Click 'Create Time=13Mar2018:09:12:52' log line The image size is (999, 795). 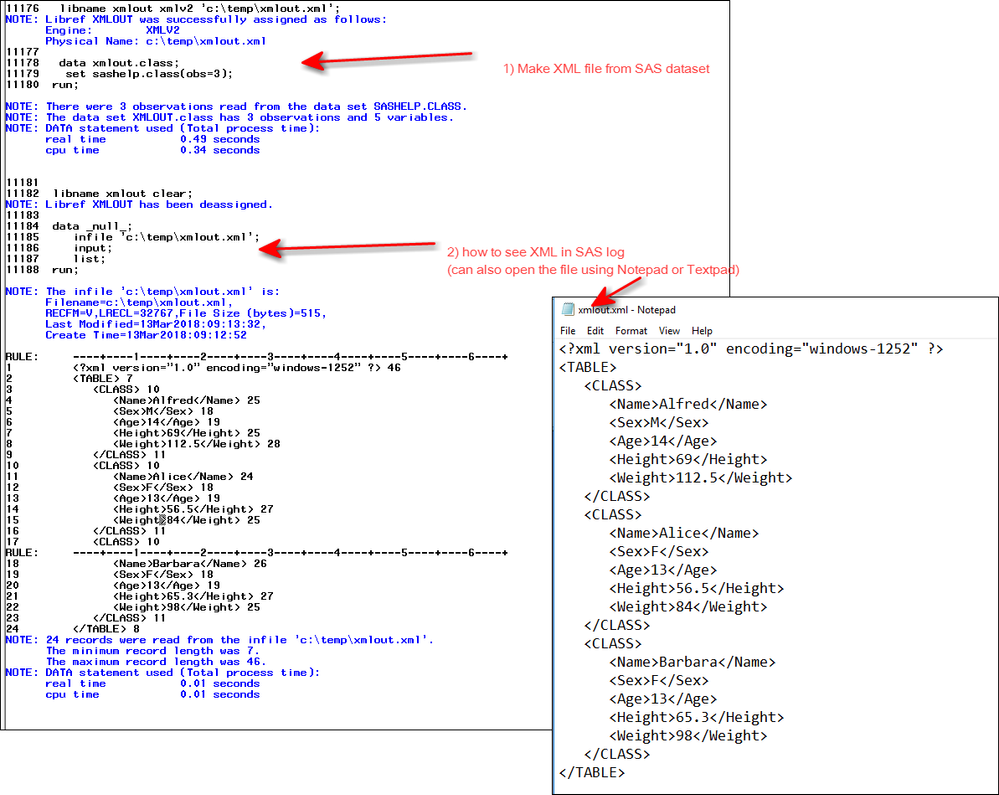[145, 335]
